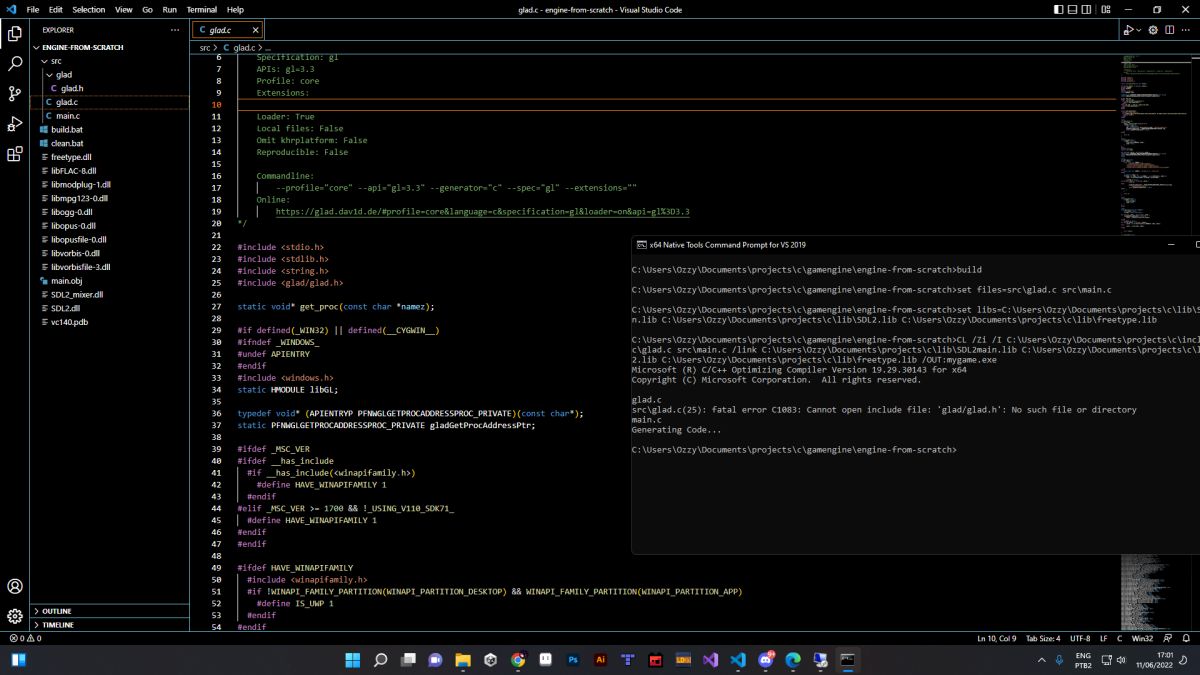Open Visual Studio from the taskbar
This screenshot has width=1200, height=675.
pos(710,660)
